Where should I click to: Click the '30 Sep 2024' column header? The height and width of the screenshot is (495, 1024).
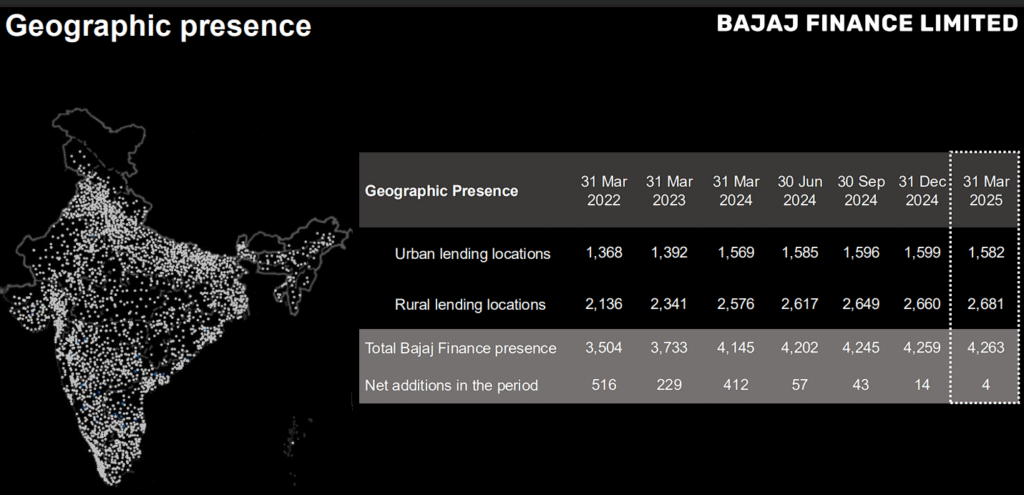tap(861, 191)
